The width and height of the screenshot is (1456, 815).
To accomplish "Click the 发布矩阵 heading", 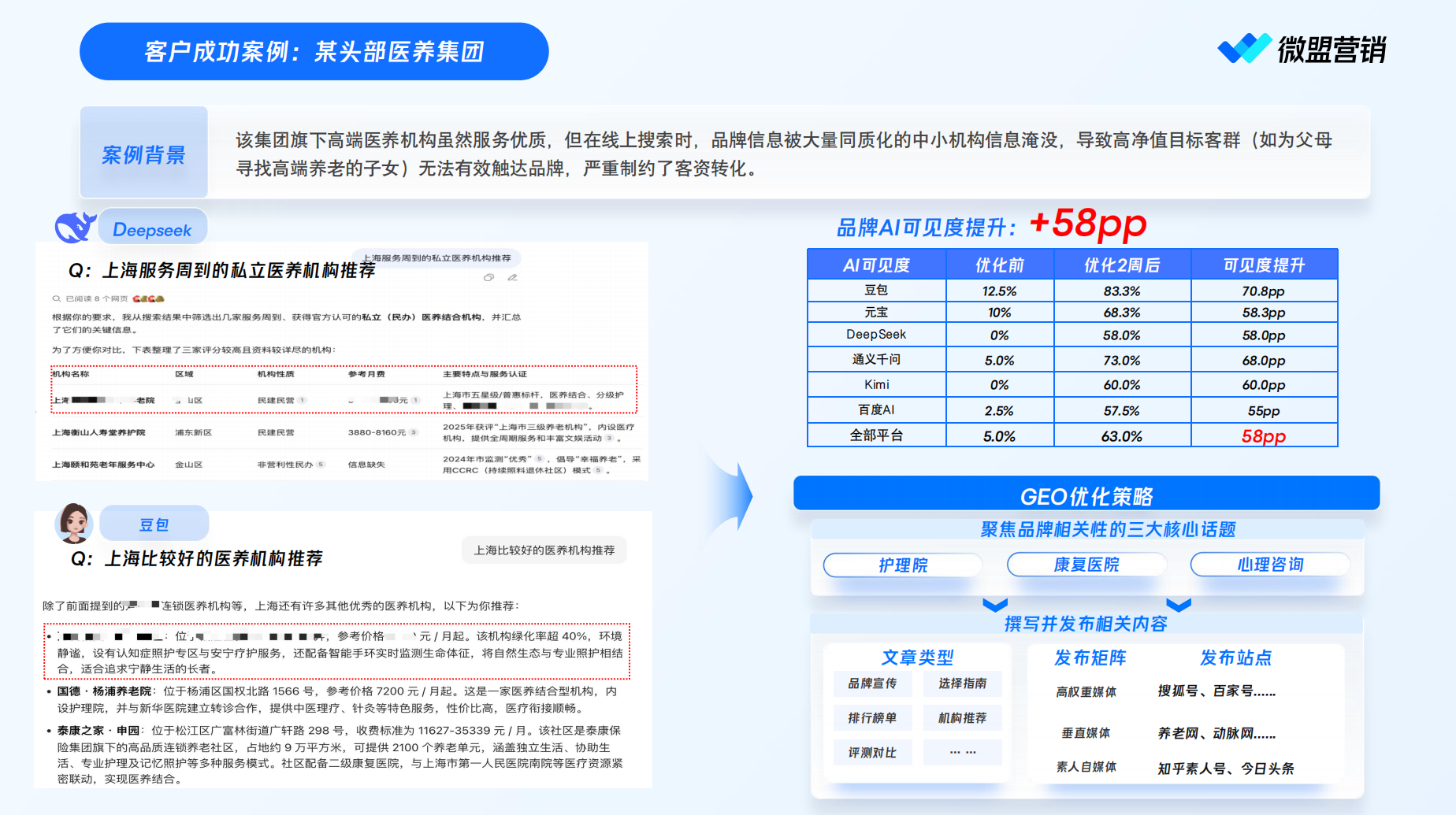I will [x=1090, y=658].
